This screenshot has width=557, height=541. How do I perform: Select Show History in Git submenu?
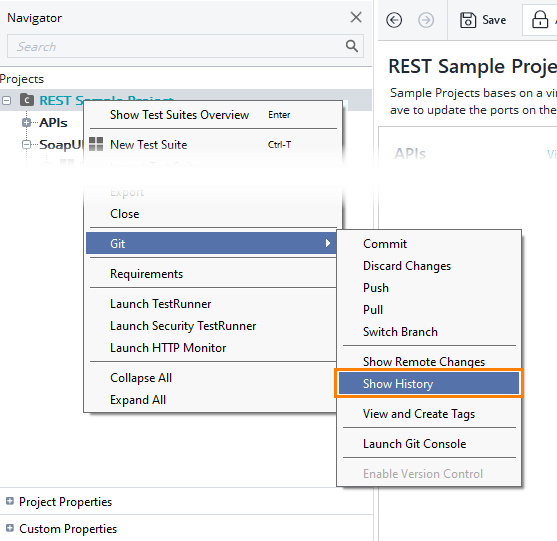coord(429,384)
